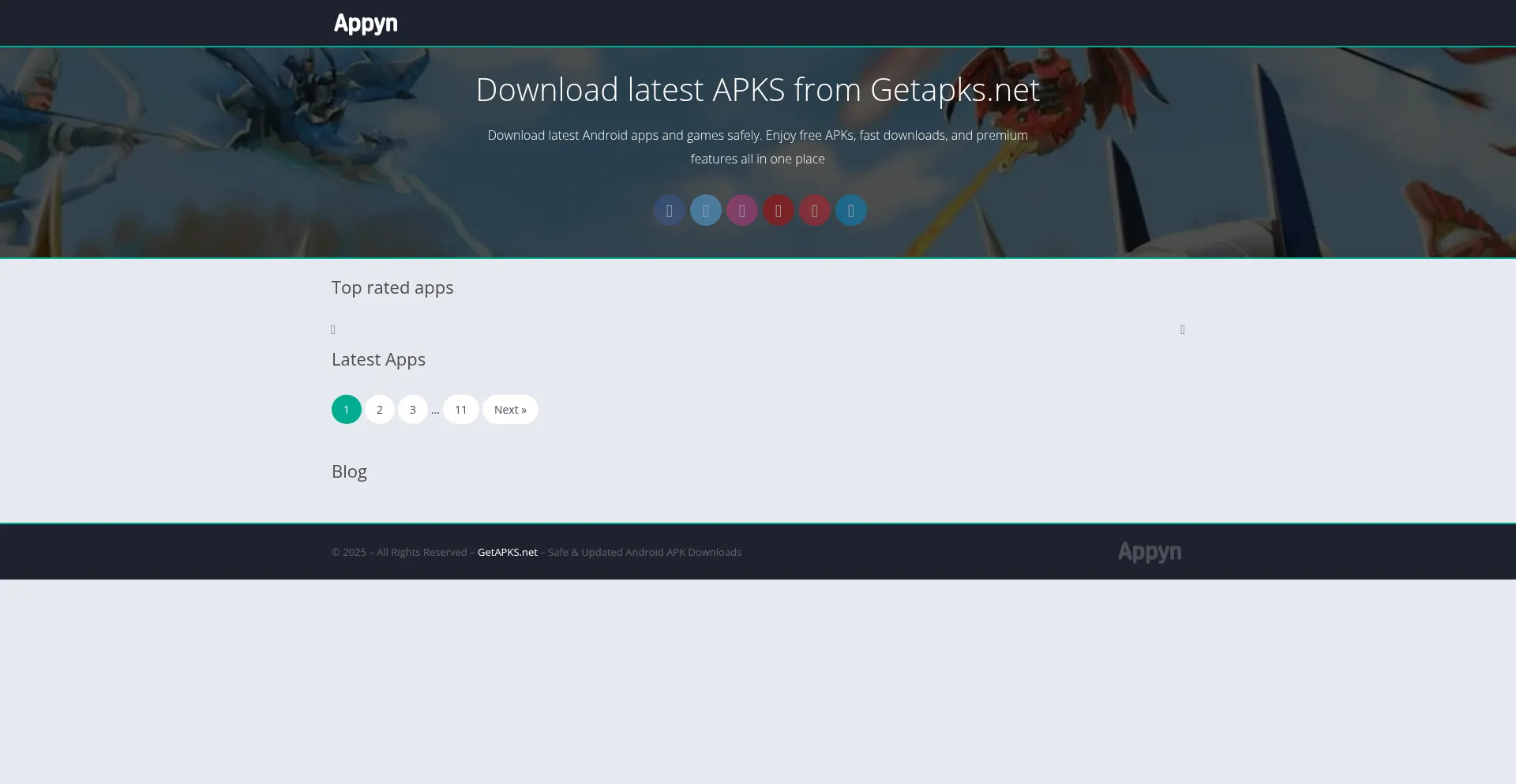Click the Next » pagination button
The height and width of the screenshot is (784, 1516).
[x=510, y=410]
